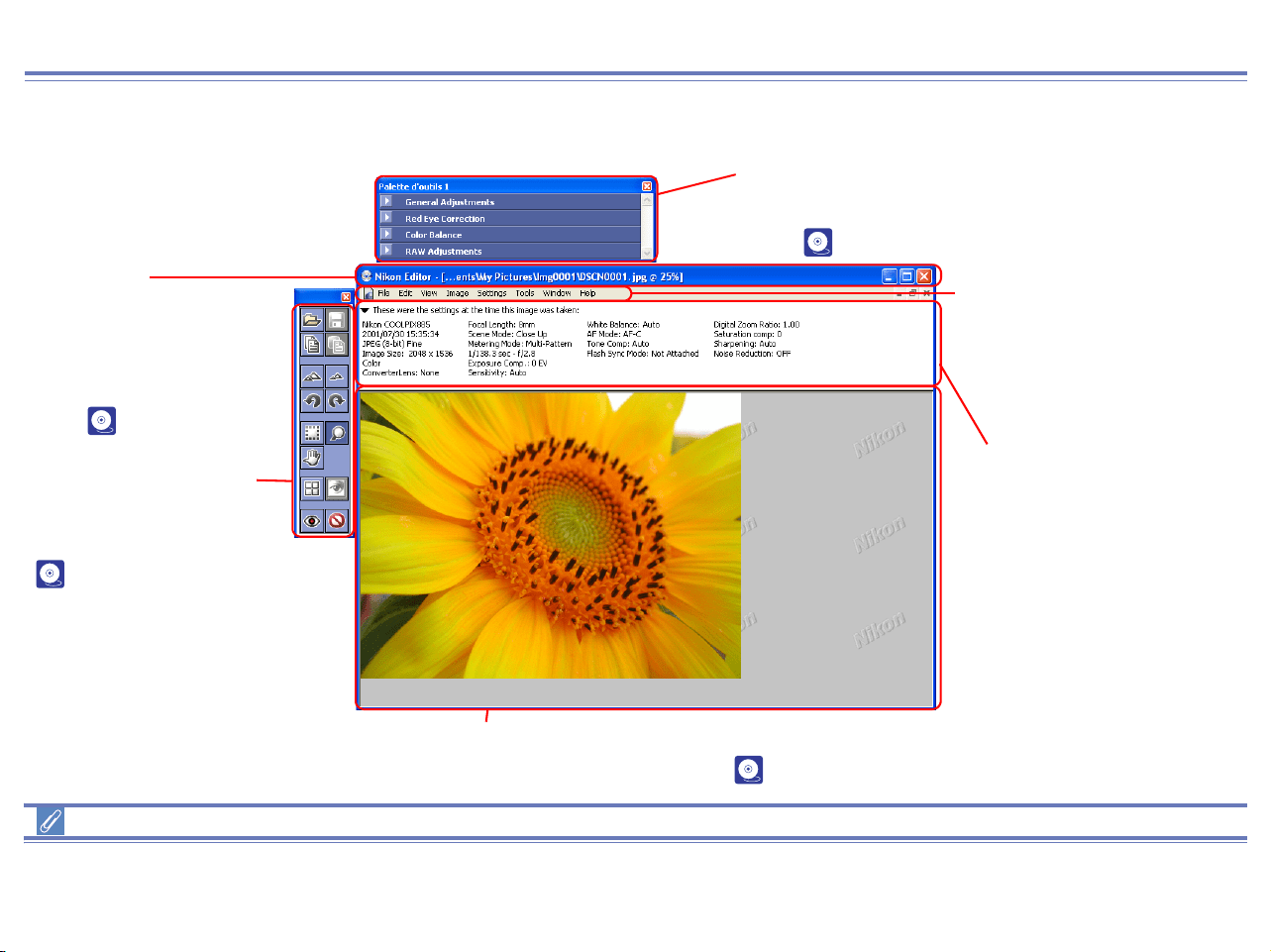This screenshot has width=1271, height=952.
Task: Click the tool palette scrollbar down arrow
Action: pyautogui.click(x=648, y=253)
